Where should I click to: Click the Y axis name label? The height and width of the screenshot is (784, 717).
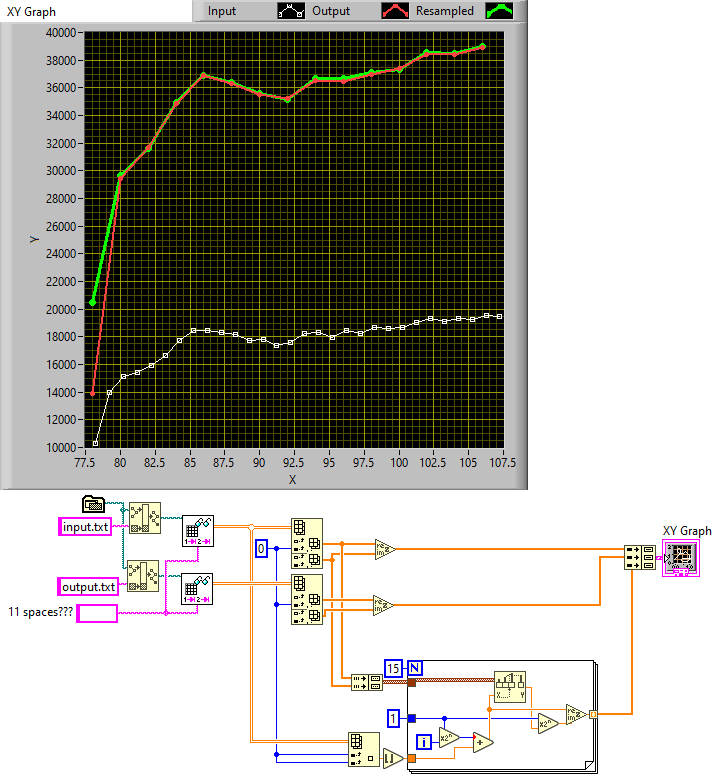pos(34,240)
